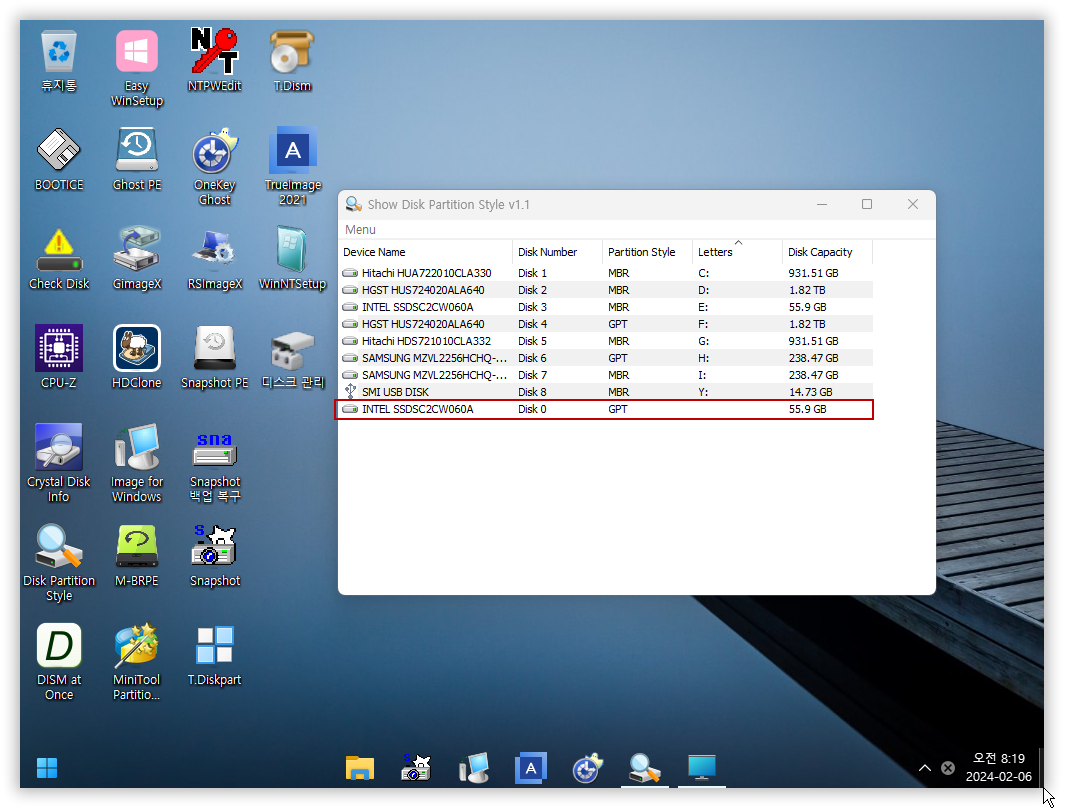This screenshot has width=1065, height=809.
Task: Open the taskbar clock showing 오전 8:19
Action: (998, 768)
